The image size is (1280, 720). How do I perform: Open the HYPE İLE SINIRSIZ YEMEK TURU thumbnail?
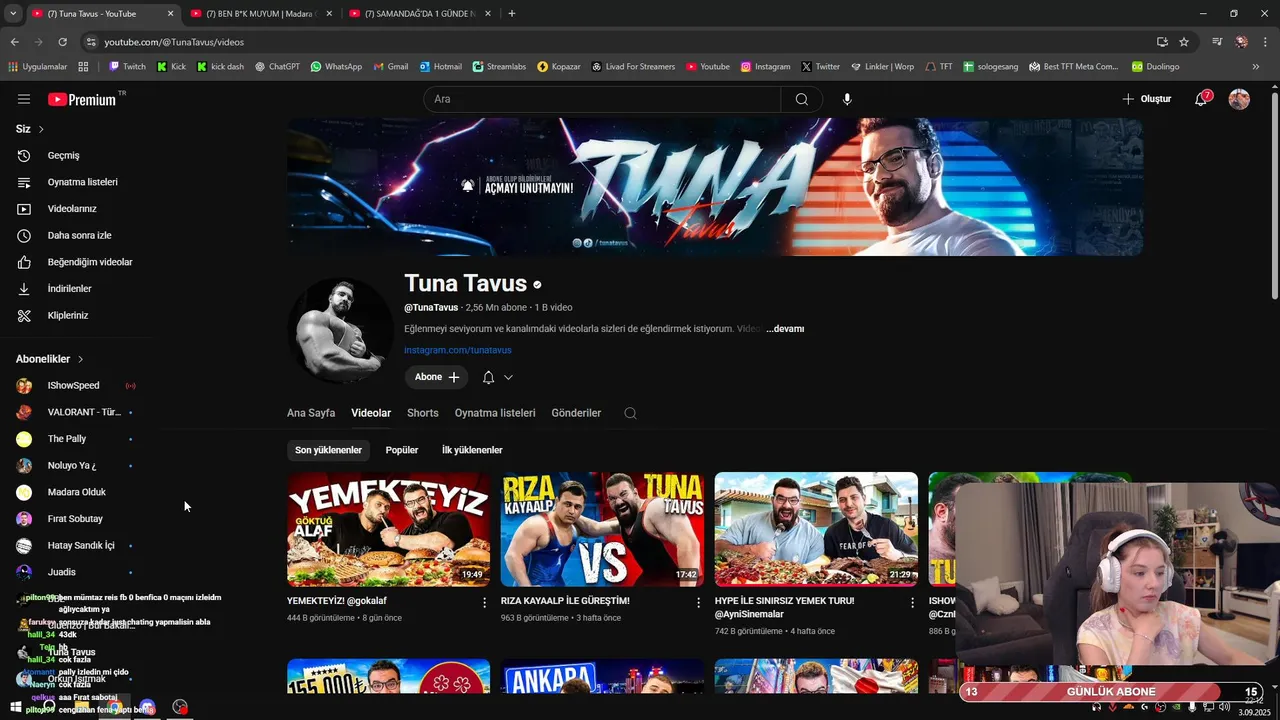(x=816, y=529)
